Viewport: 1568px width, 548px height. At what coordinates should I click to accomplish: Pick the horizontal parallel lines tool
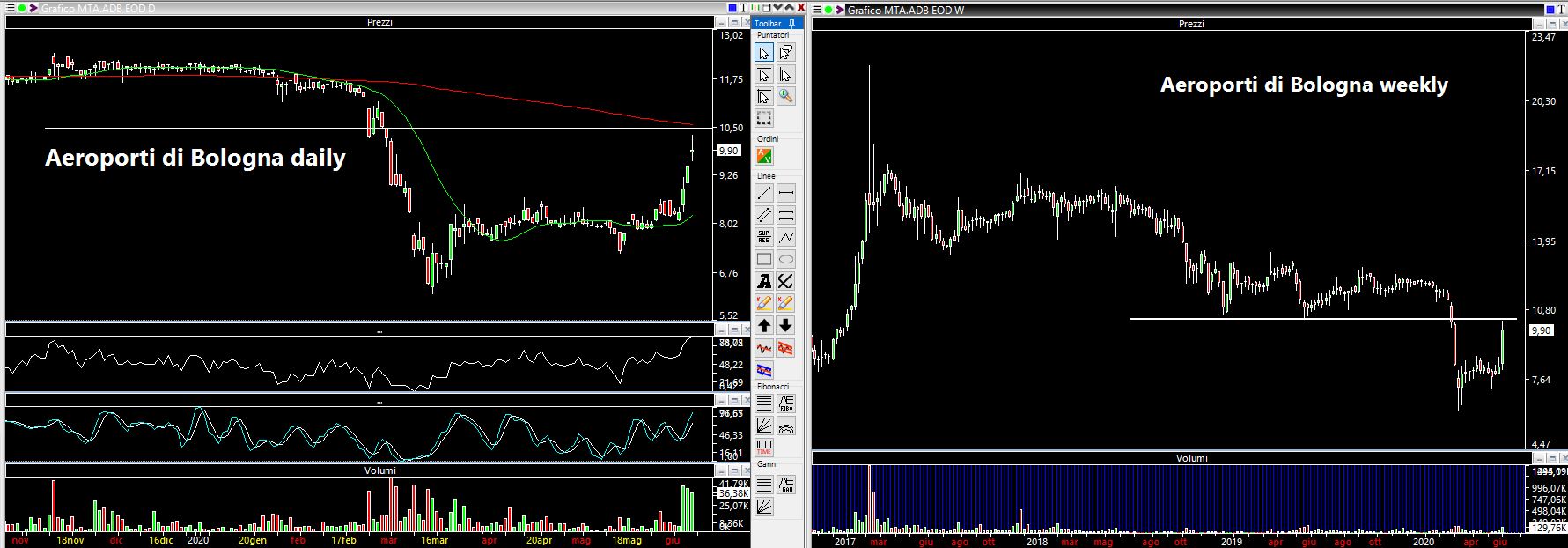click(x=786, y=215)
